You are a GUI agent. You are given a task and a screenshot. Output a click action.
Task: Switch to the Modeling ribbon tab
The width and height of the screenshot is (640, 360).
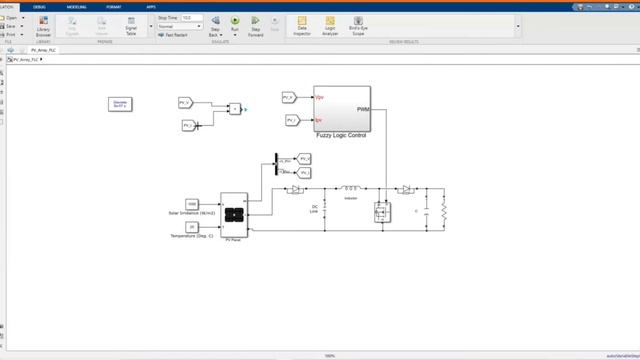76,7
